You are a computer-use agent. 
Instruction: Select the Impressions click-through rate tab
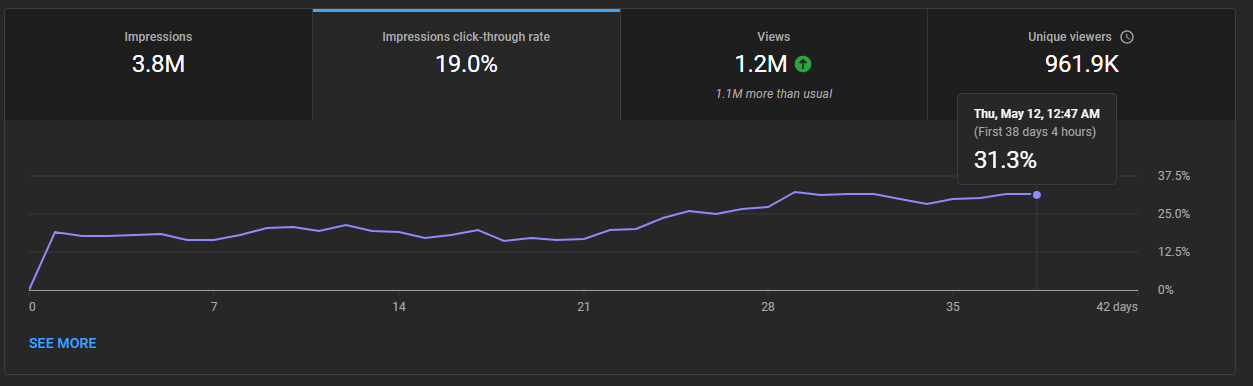(x=466, y=64)
